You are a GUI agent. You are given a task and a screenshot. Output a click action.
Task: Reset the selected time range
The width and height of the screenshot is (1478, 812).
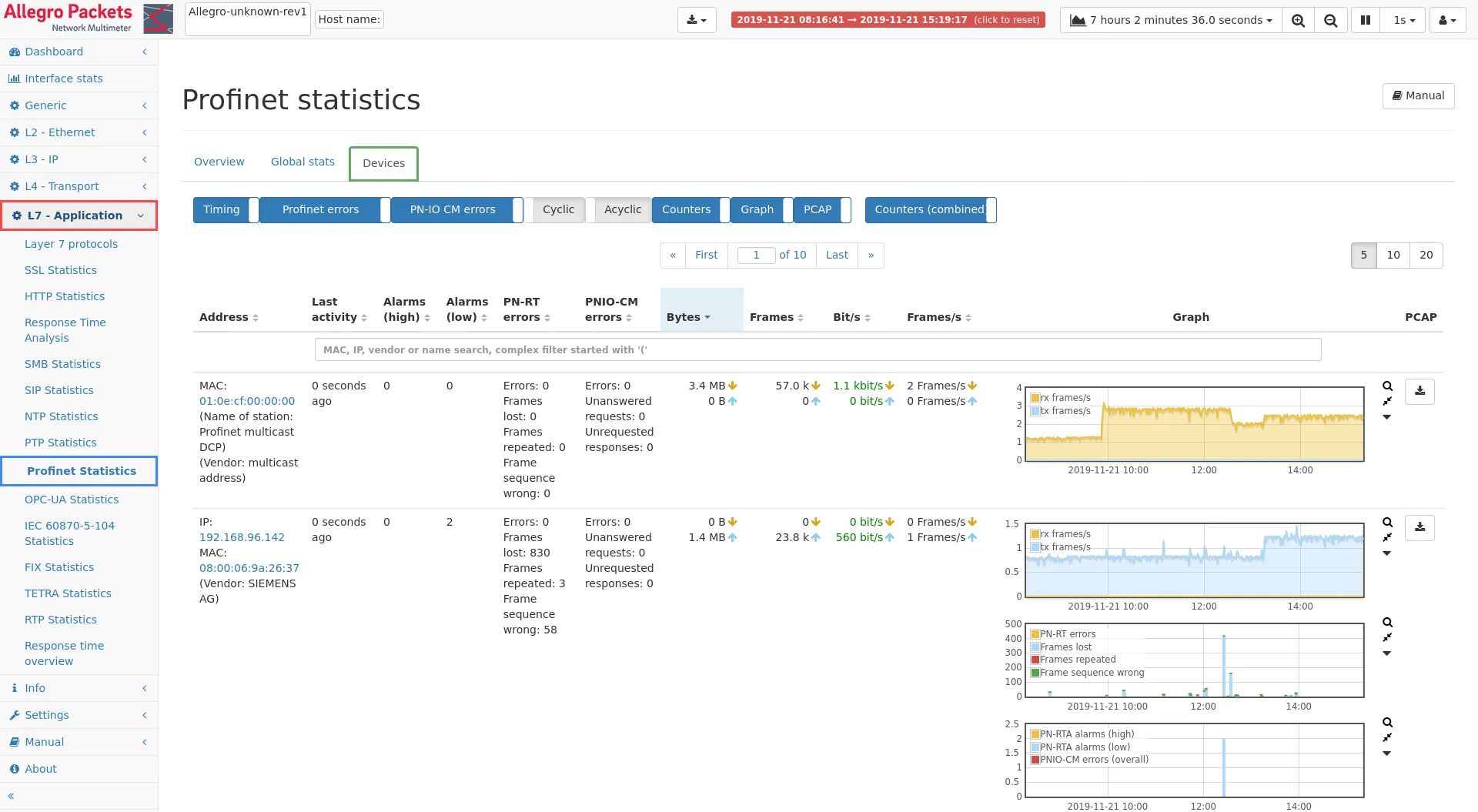pyautogui.click(x=888, y=20)
